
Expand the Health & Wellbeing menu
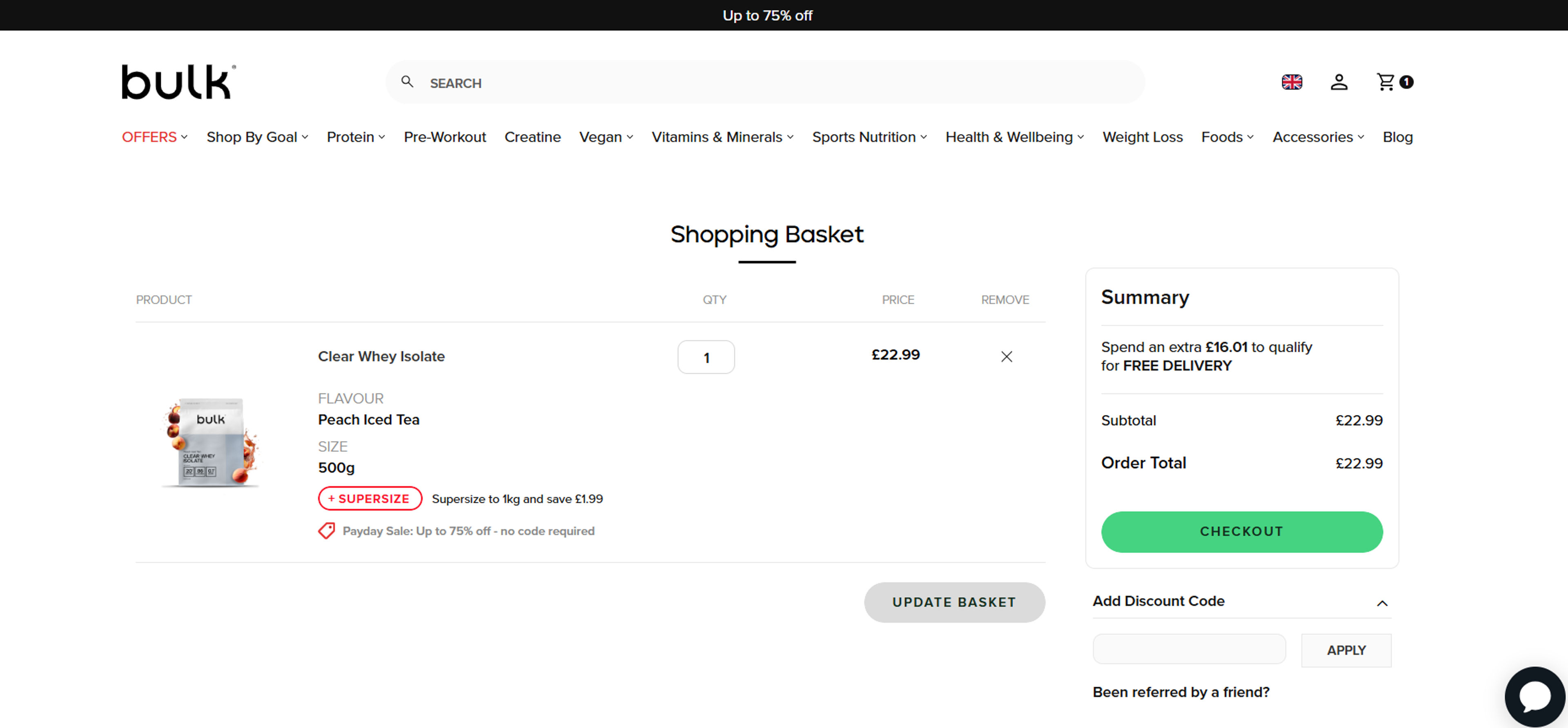point(1014,138)
